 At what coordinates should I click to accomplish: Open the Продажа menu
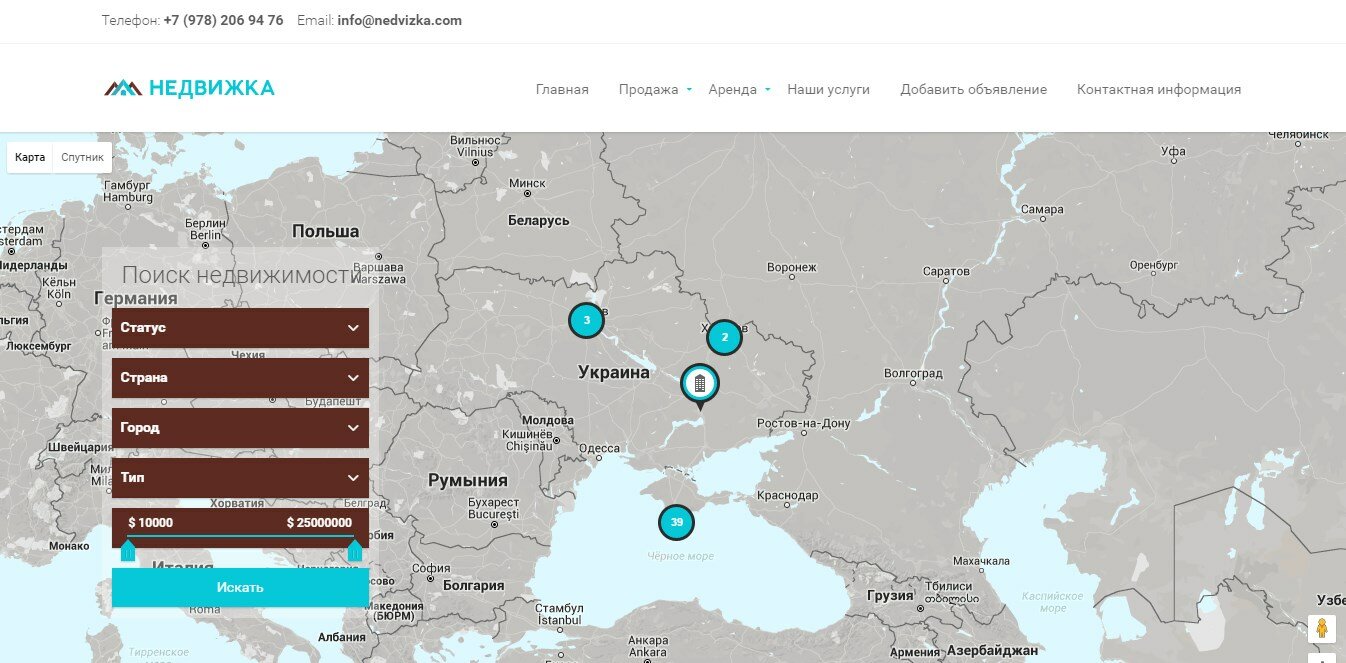649,89
